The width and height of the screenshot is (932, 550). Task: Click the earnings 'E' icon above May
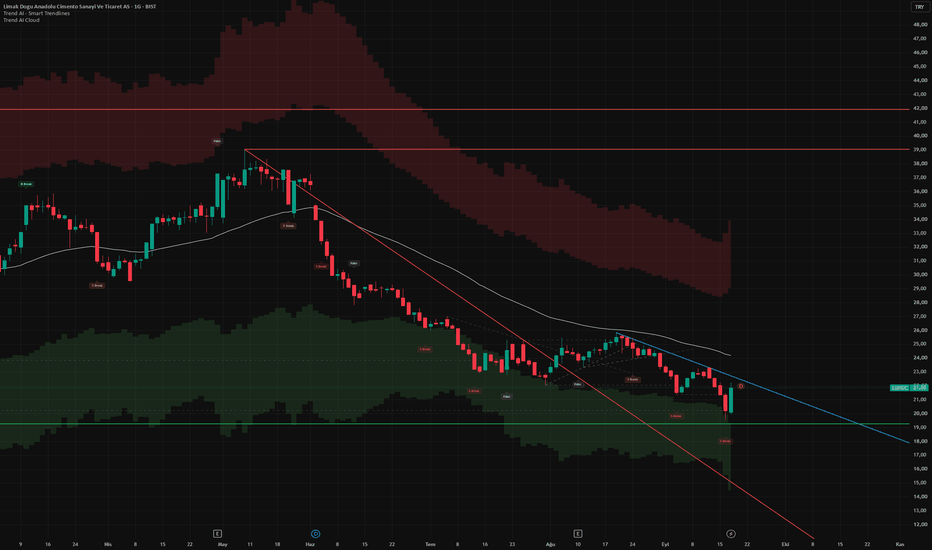point(218,533)
